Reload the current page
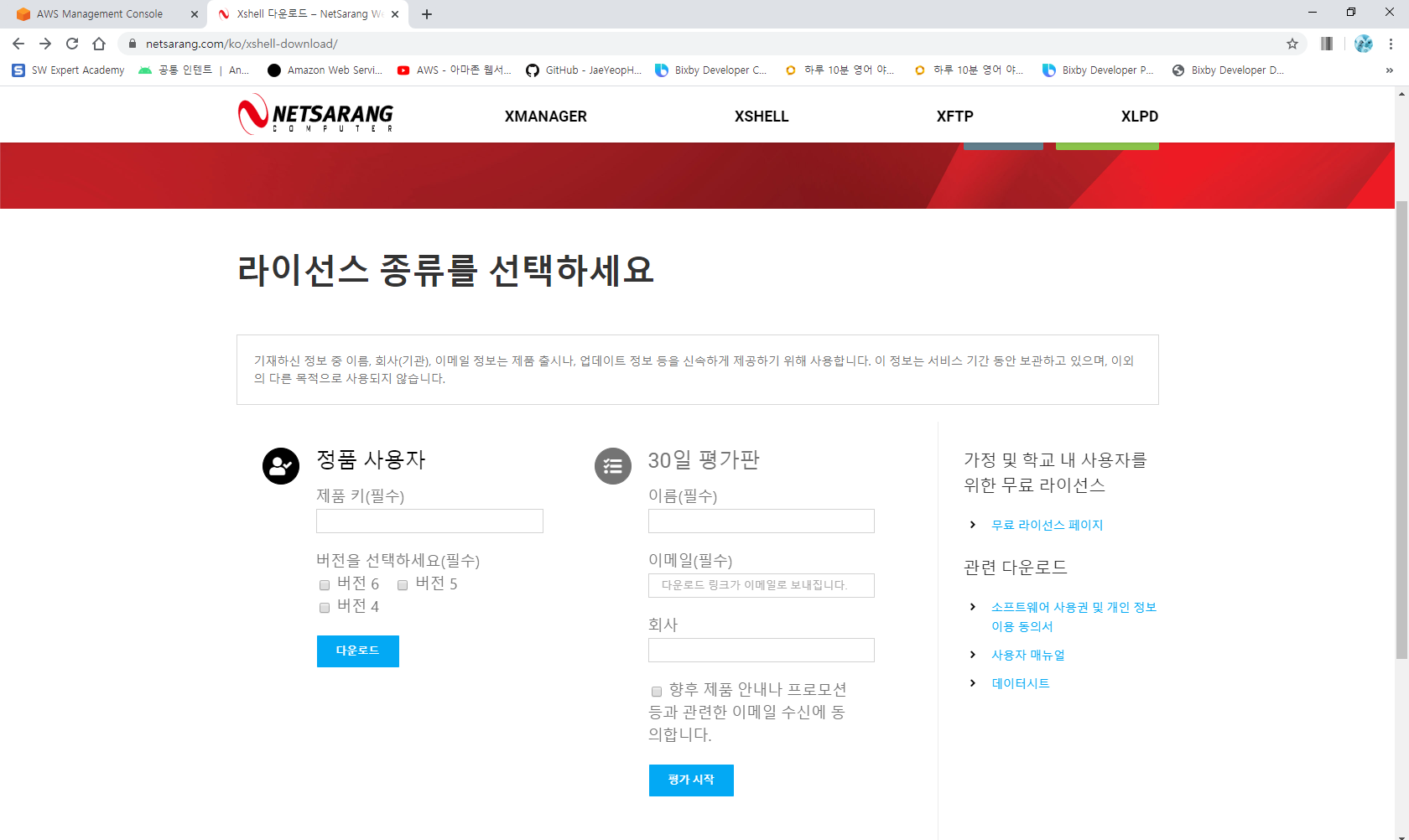Viewport: 1409px width, 840px height. pos(72,44)
